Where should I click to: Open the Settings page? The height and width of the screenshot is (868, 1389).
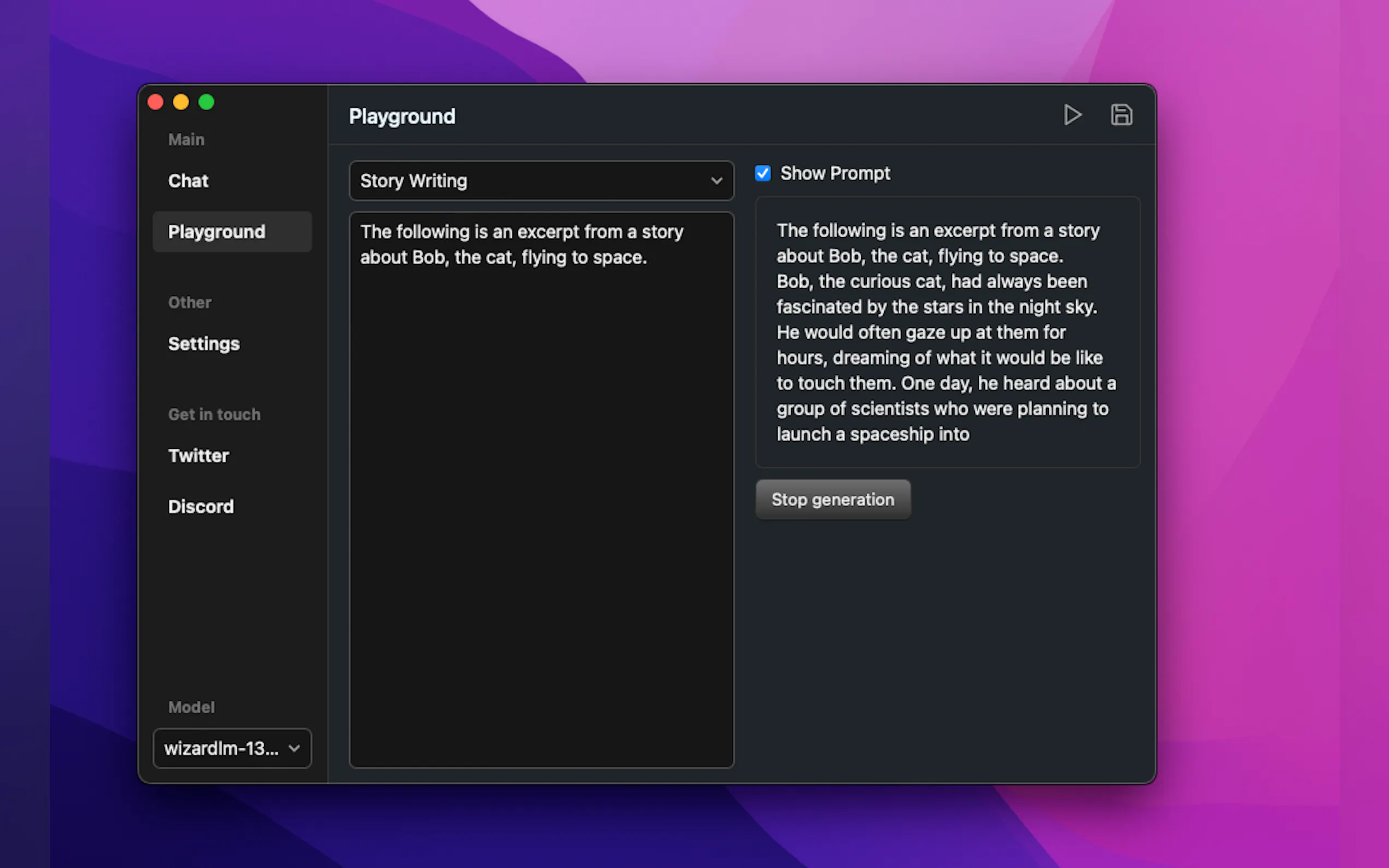coord(204,344)
